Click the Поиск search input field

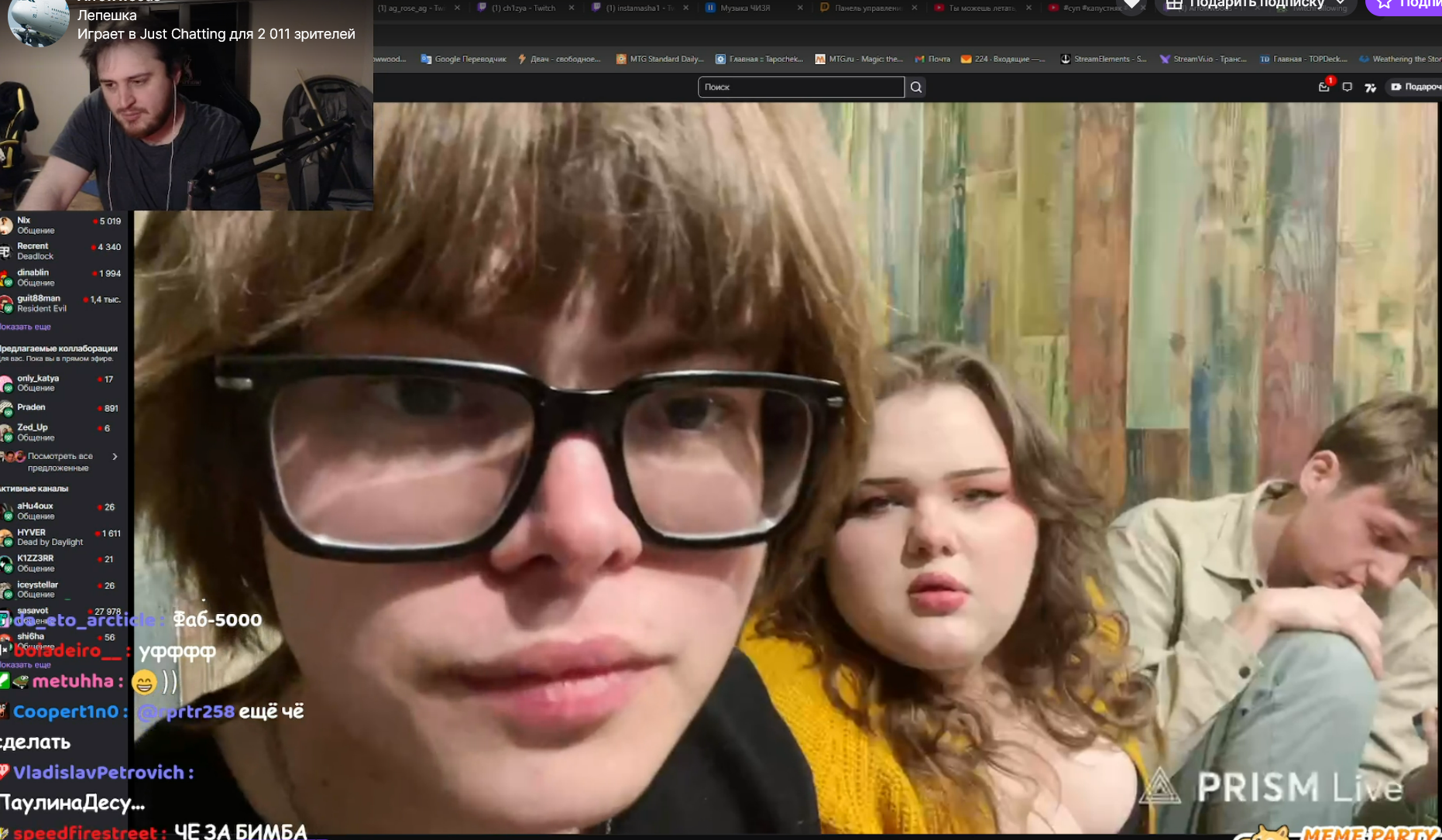click(801, 87)
